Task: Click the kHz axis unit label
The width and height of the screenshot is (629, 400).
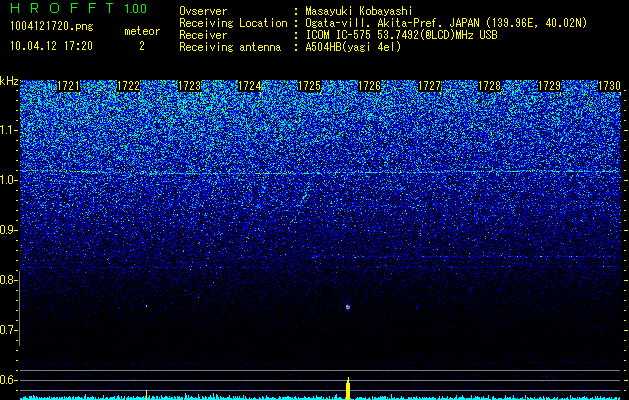Action: pos(9,81)
